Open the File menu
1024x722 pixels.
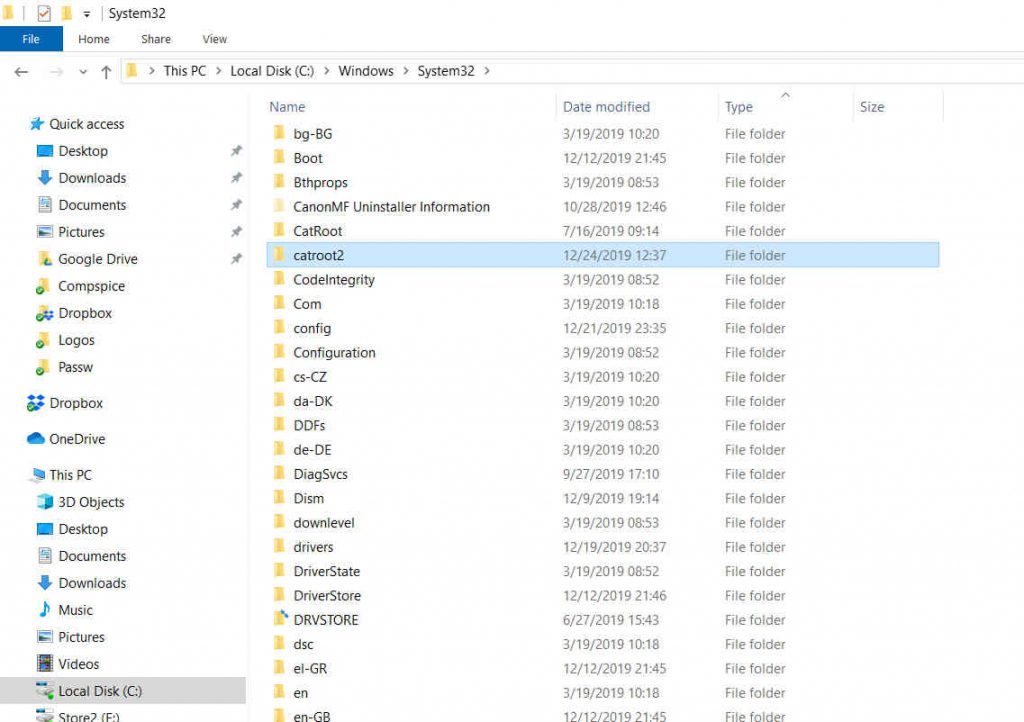pyautogui.click(x=31, y=39)
